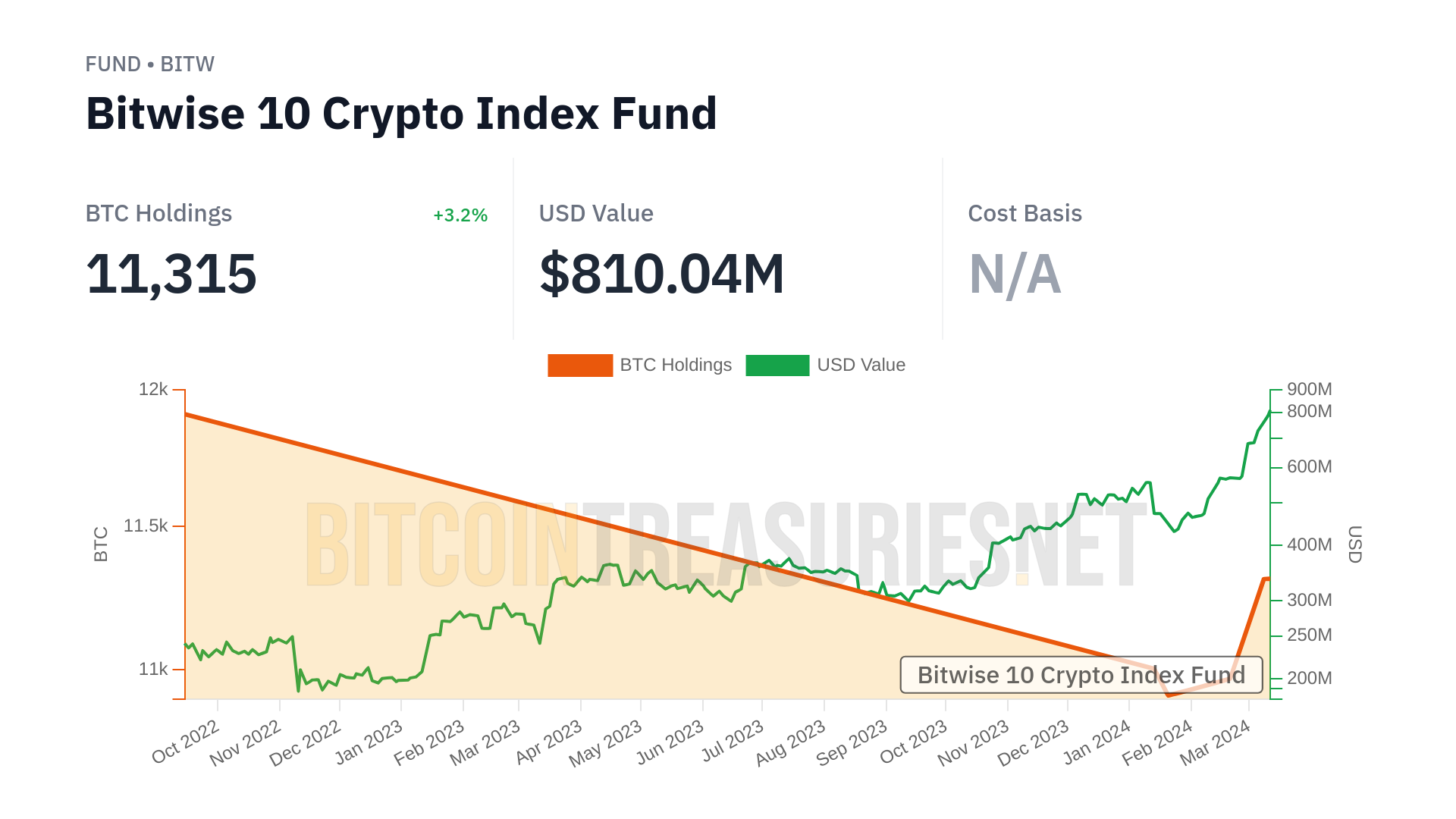Toggle the USD Value legend label
The image size is (1456, 819).
point(861,366)
